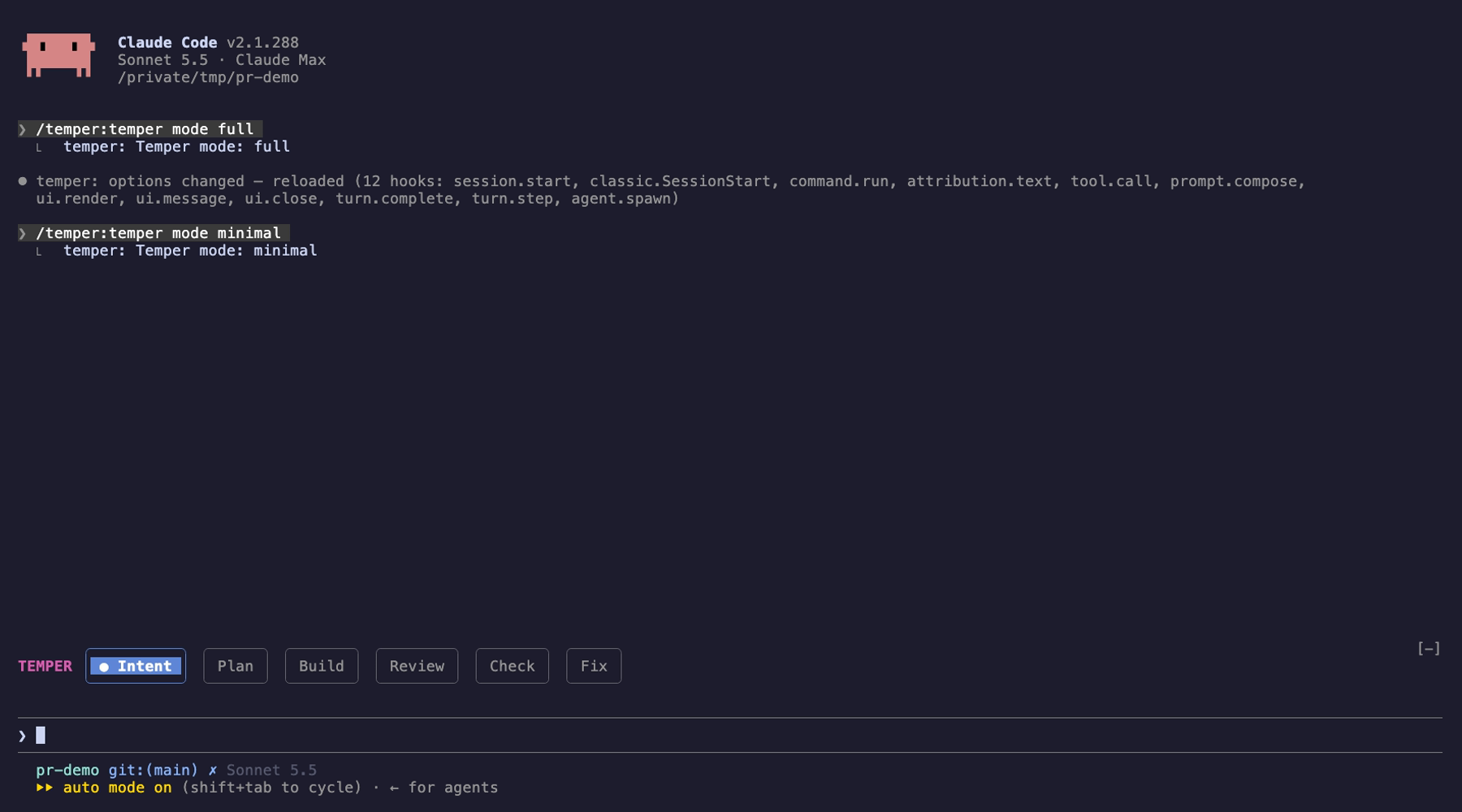Click 'temper: Temper mode: minimal' output

click(x=190, y=251)
